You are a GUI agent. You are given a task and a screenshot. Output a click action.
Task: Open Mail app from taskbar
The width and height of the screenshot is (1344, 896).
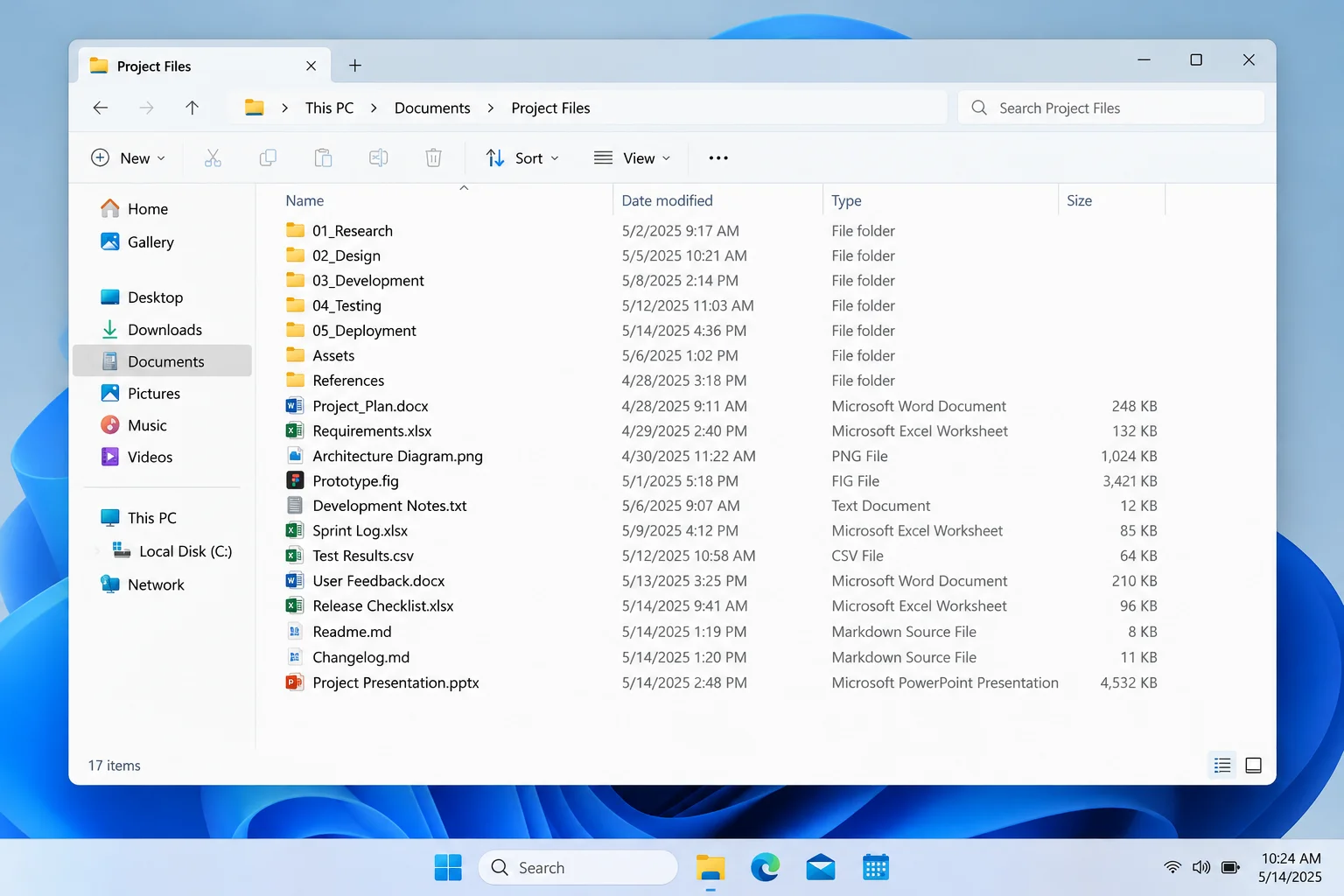click(x=821, y=867)
